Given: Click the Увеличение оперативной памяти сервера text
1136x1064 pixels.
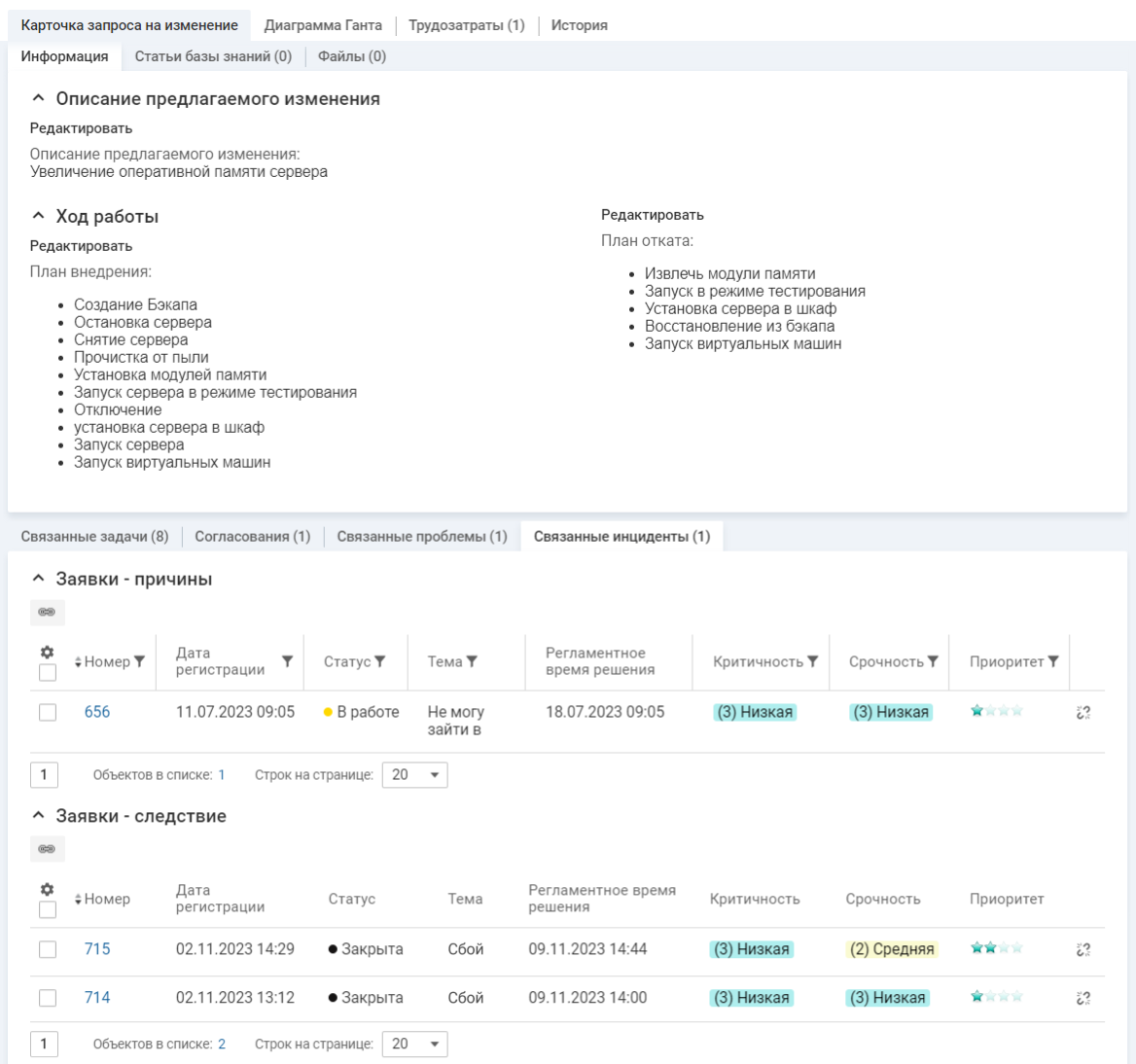Looking at the screenshot, I should [x=179, y=171].
